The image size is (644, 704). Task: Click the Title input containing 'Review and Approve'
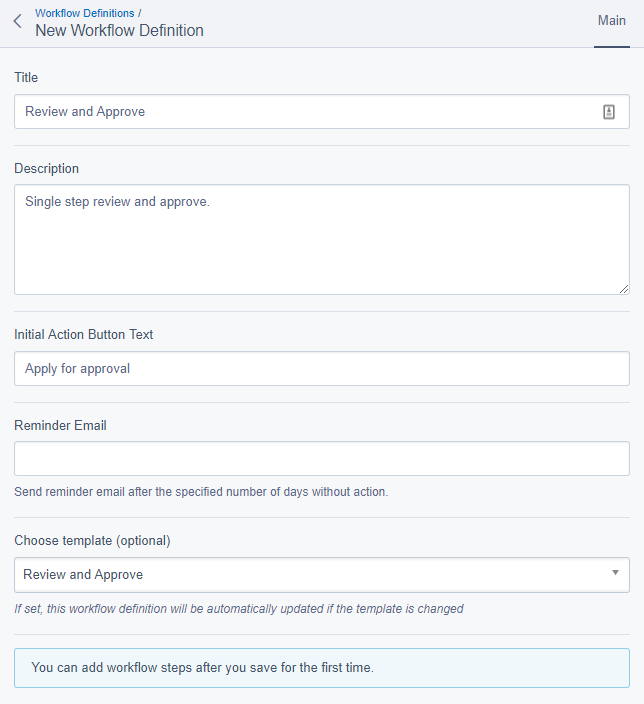pyautogui.click(x=300, y=112)
